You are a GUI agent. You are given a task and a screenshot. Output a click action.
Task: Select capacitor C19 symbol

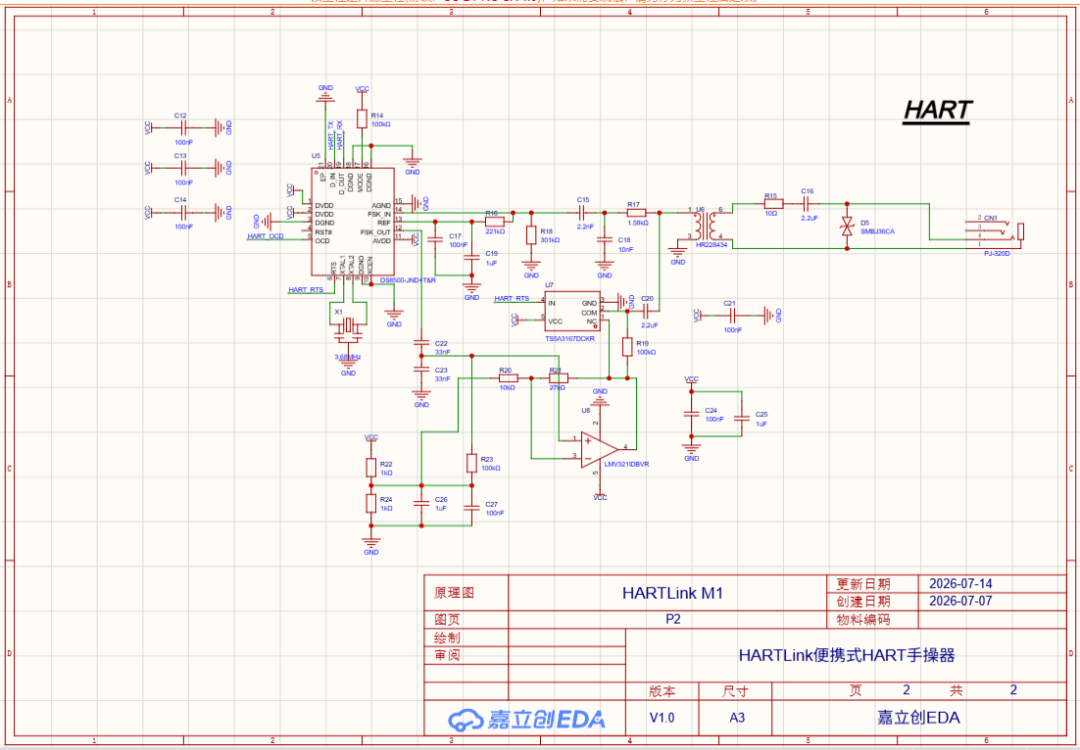(472, 257)
